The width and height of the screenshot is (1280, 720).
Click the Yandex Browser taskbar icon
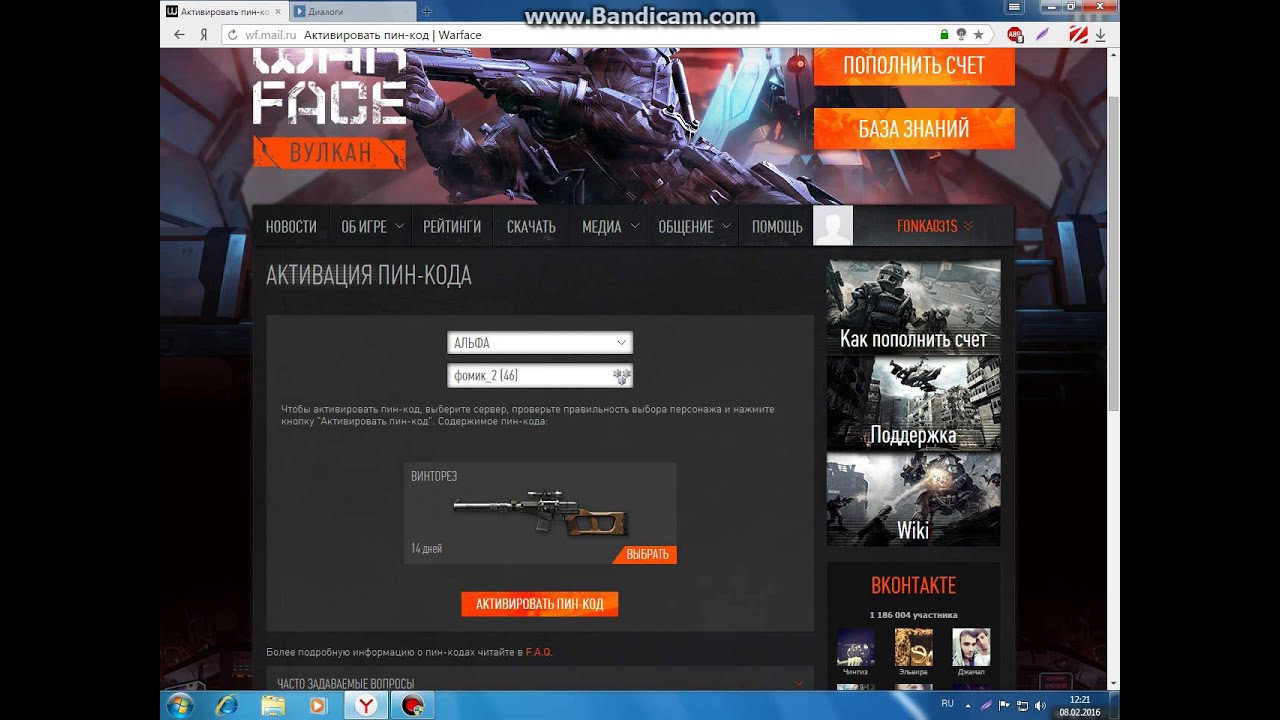(x=366, y=705)
